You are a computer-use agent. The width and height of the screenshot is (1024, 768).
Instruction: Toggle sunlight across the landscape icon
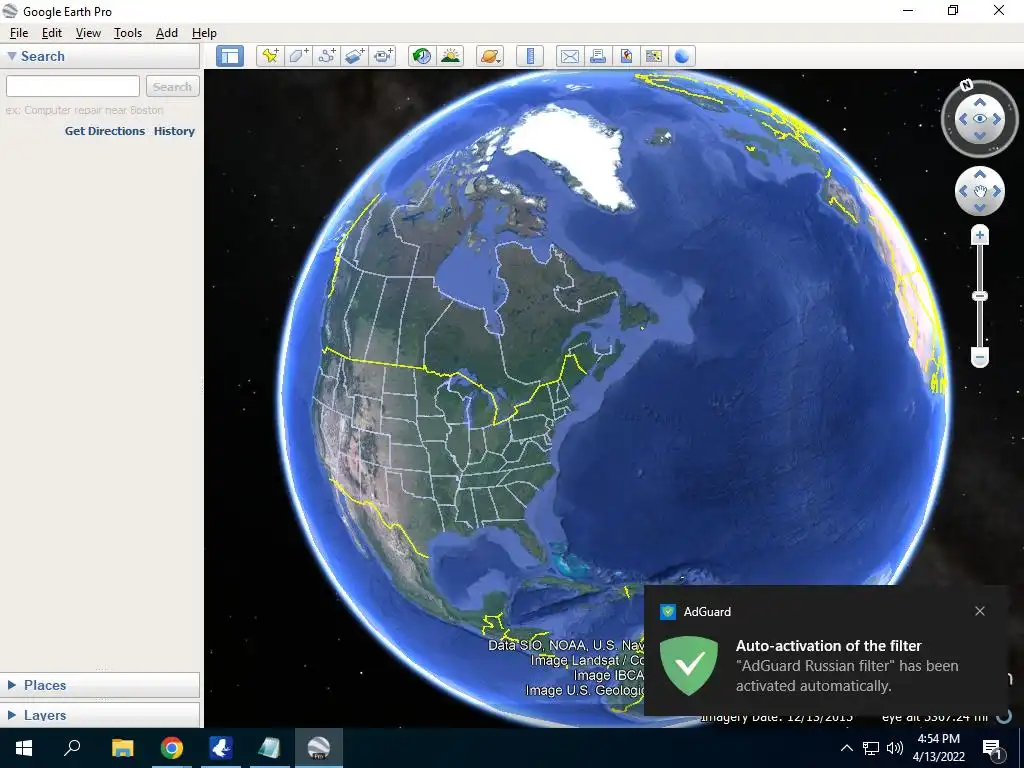pyautogui.click(x=451, y=56)
